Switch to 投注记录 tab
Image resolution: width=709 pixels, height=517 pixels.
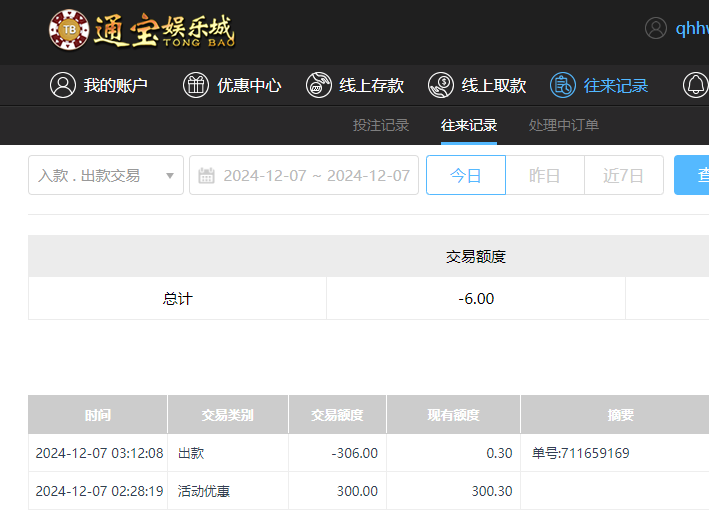click(381, 125)
